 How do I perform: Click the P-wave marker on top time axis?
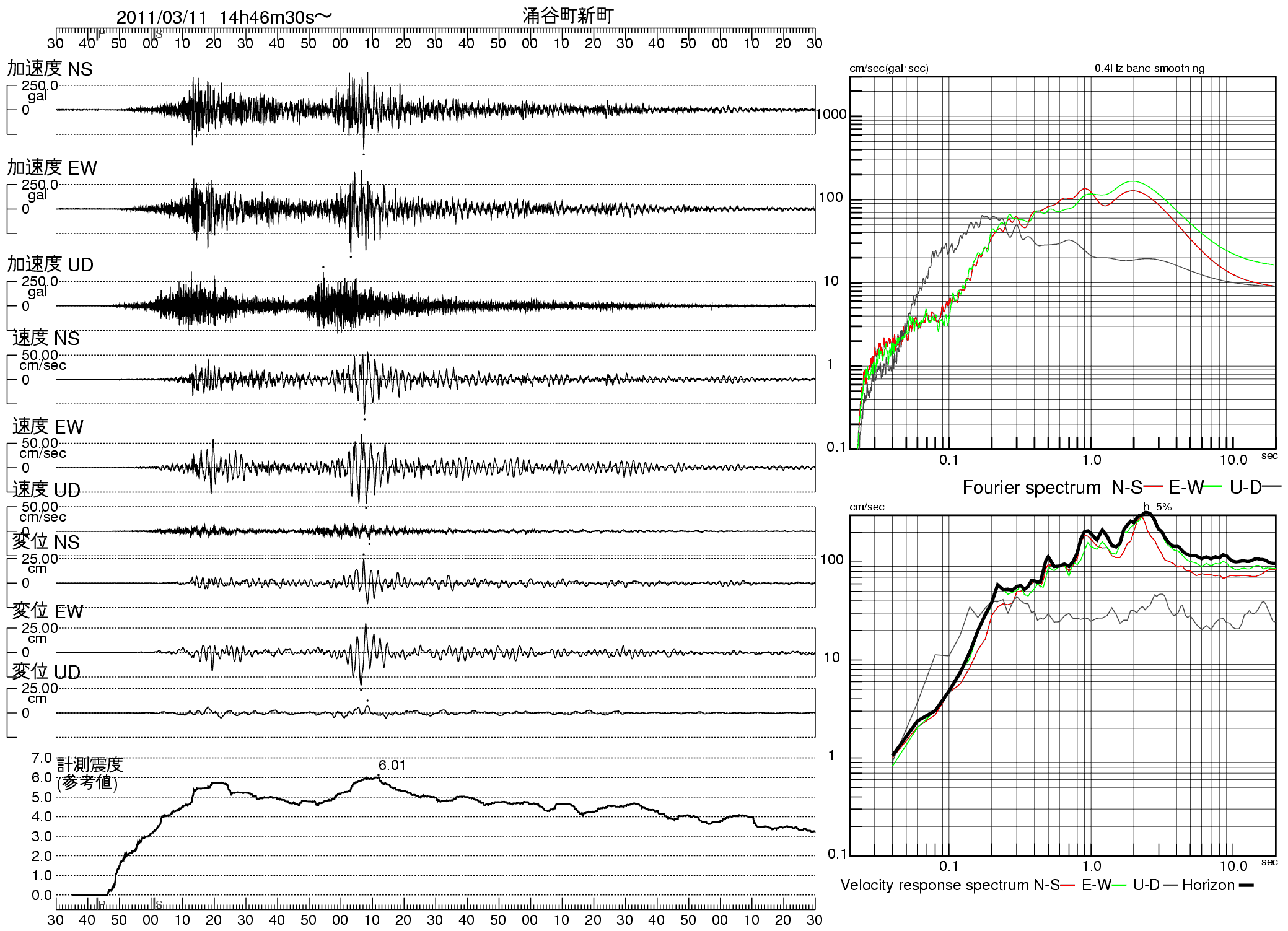(x=100, y=33)
